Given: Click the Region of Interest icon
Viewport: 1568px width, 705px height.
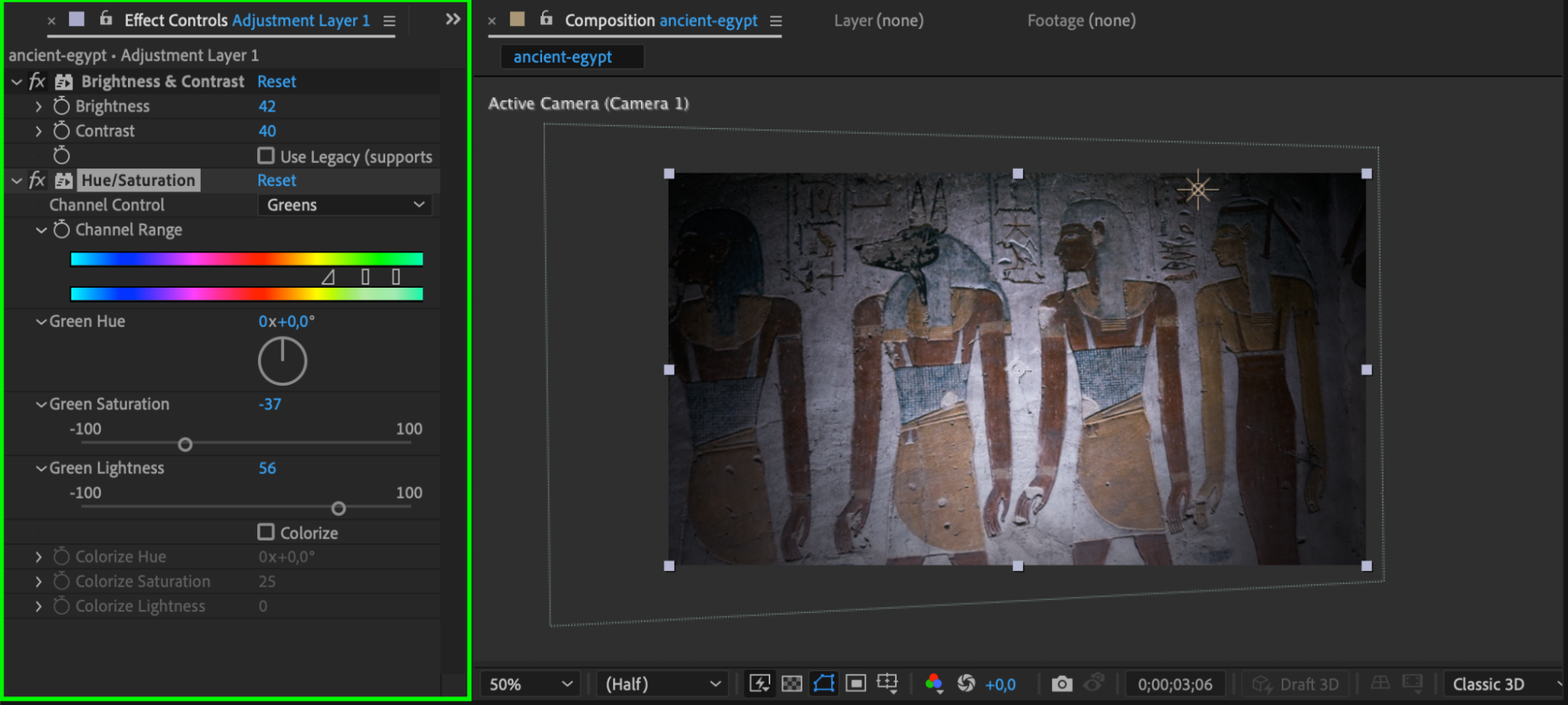Looking at the screenshot, I should pyautogui.click(x=856, y=684).
